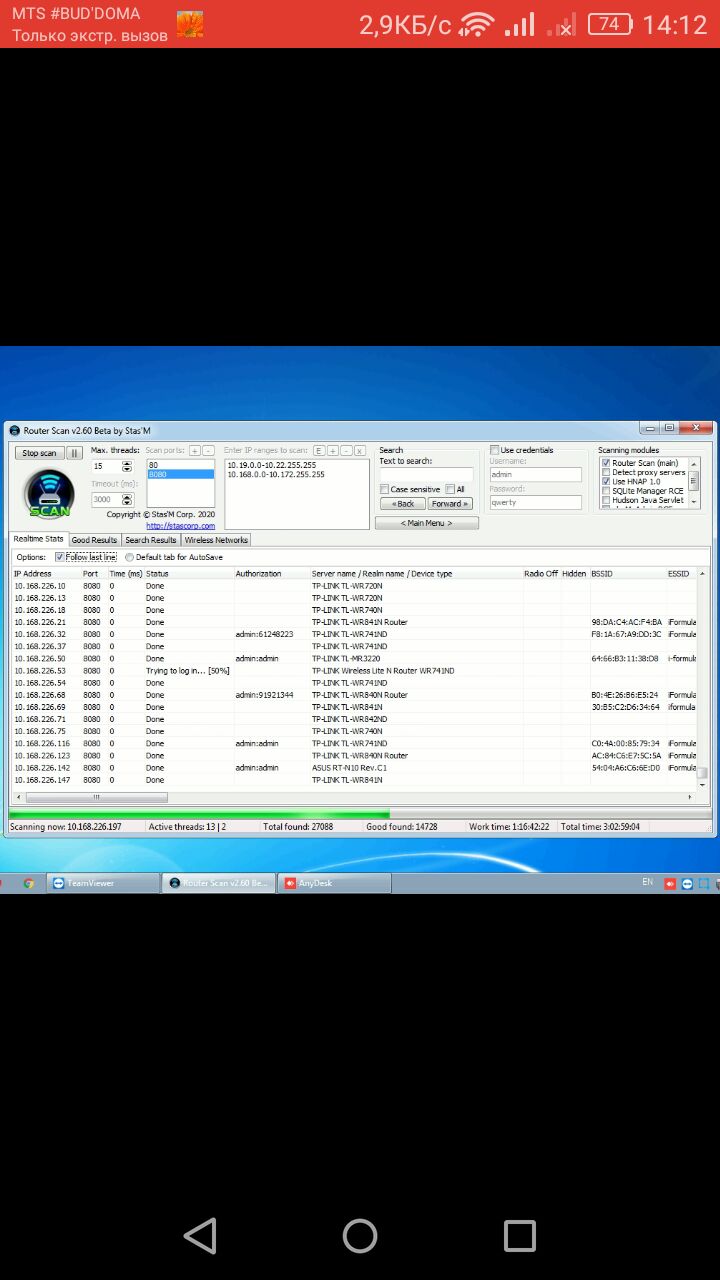Enable Detect proxy servers module

pos(606,472)
